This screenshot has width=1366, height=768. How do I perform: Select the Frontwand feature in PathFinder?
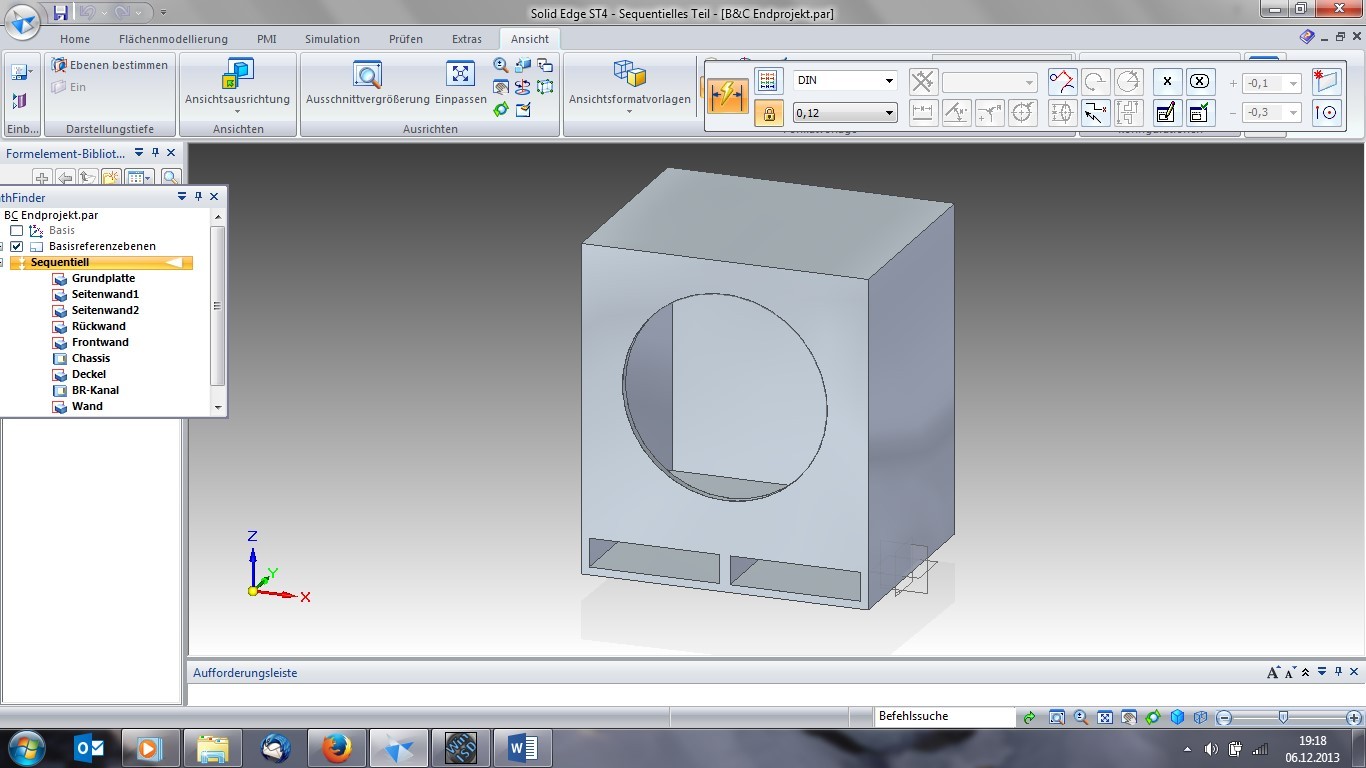100,342
